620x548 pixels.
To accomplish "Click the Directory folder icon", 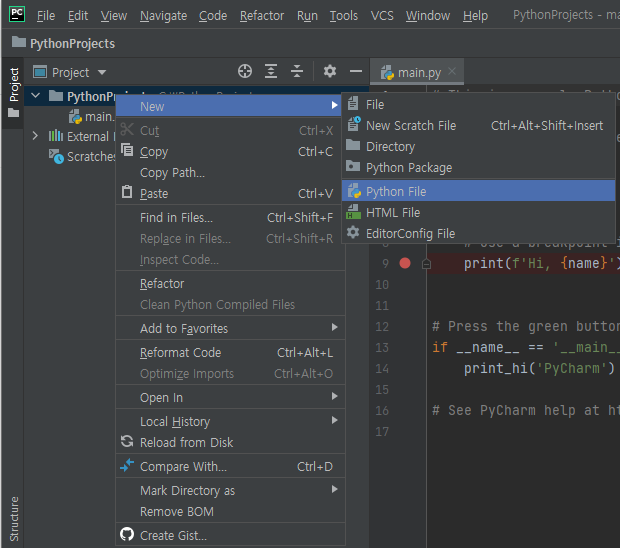I will pos(353,145).
